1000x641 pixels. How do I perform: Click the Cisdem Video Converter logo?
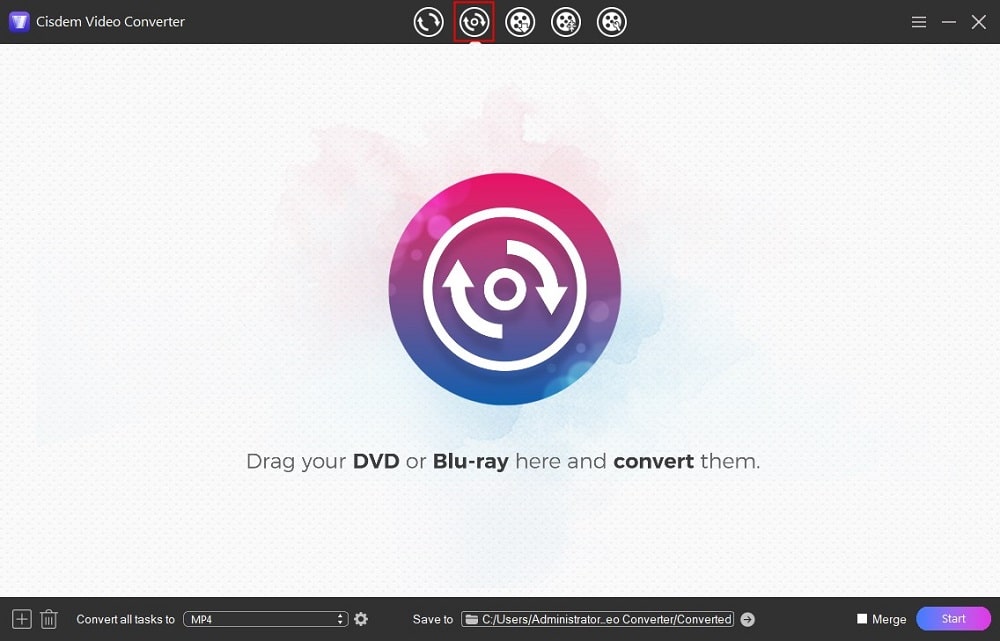19,22
